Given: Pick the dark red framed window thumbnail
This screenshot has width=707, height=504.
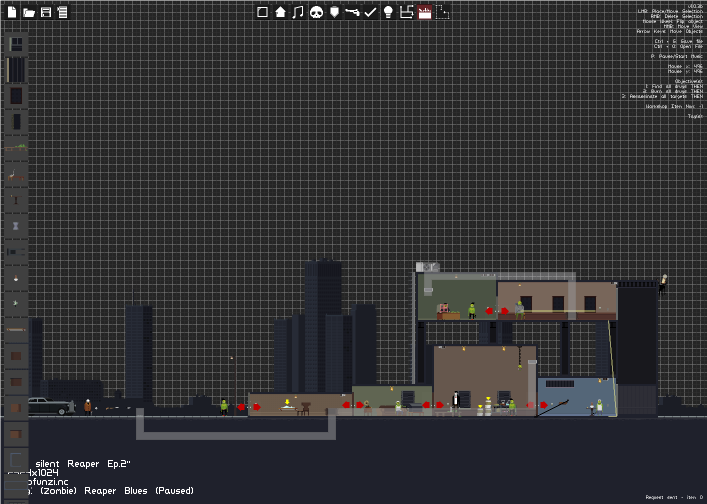Looking at the screenshot, I should click(16, 96).
